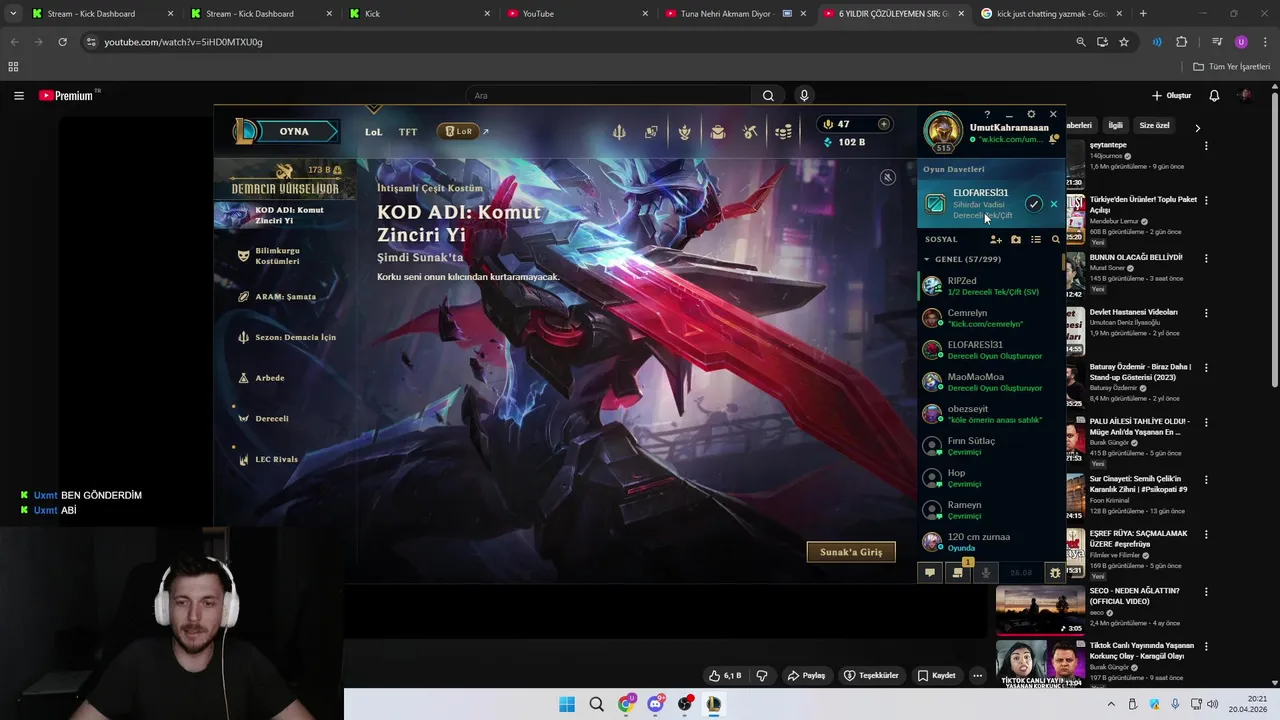Select ARAM: Şamata in the side menu
Image resolution: width=1280 pixels, height=720 pixels.
[x=285, y=296]
